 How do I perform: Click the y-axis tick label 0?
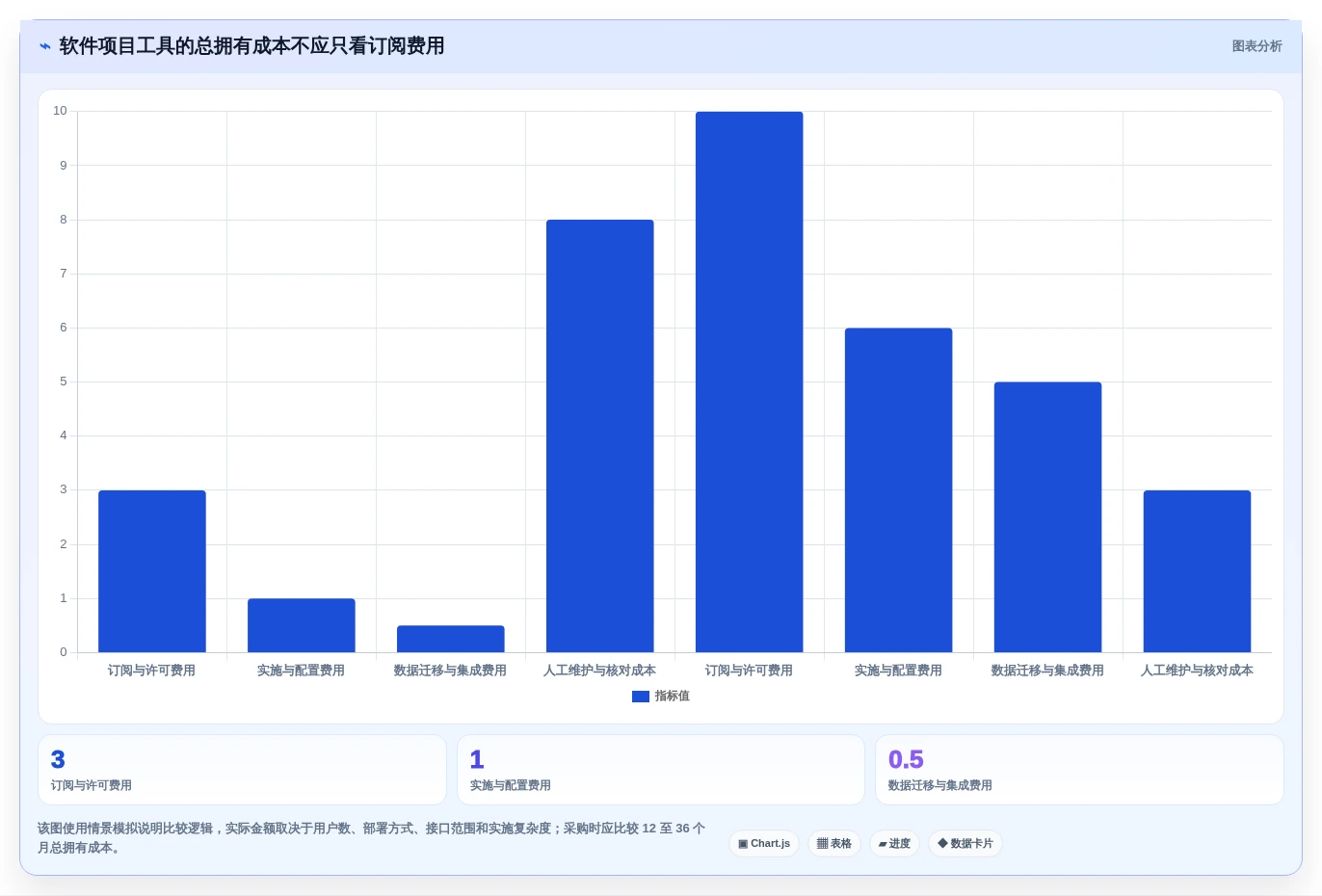(x=64, y=652)
